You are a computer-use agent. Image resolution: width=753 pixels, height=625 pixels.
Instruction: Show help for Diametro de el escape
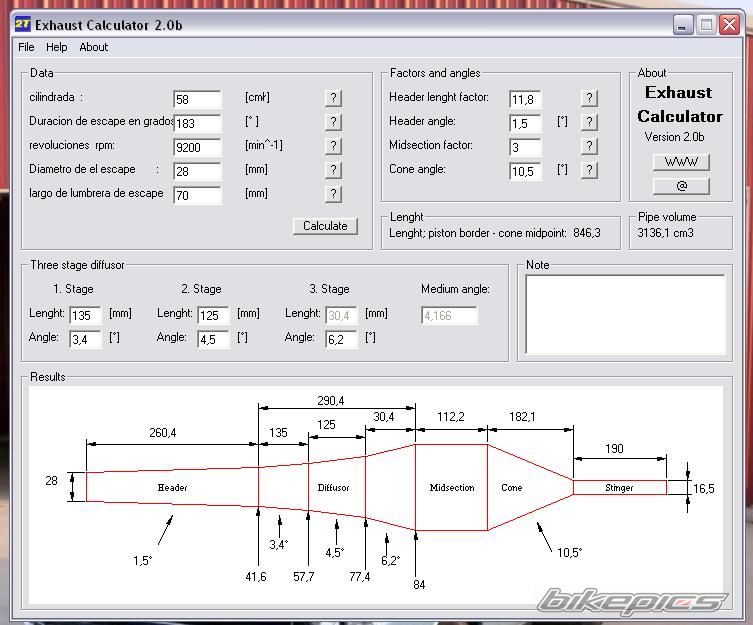(333, 170)
